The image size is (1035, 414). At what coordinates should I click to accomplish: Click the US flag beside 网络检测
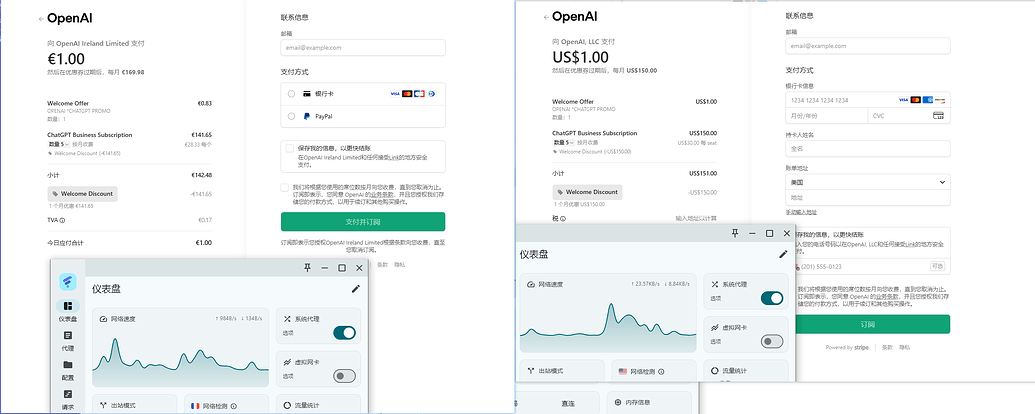pos(622,371)
